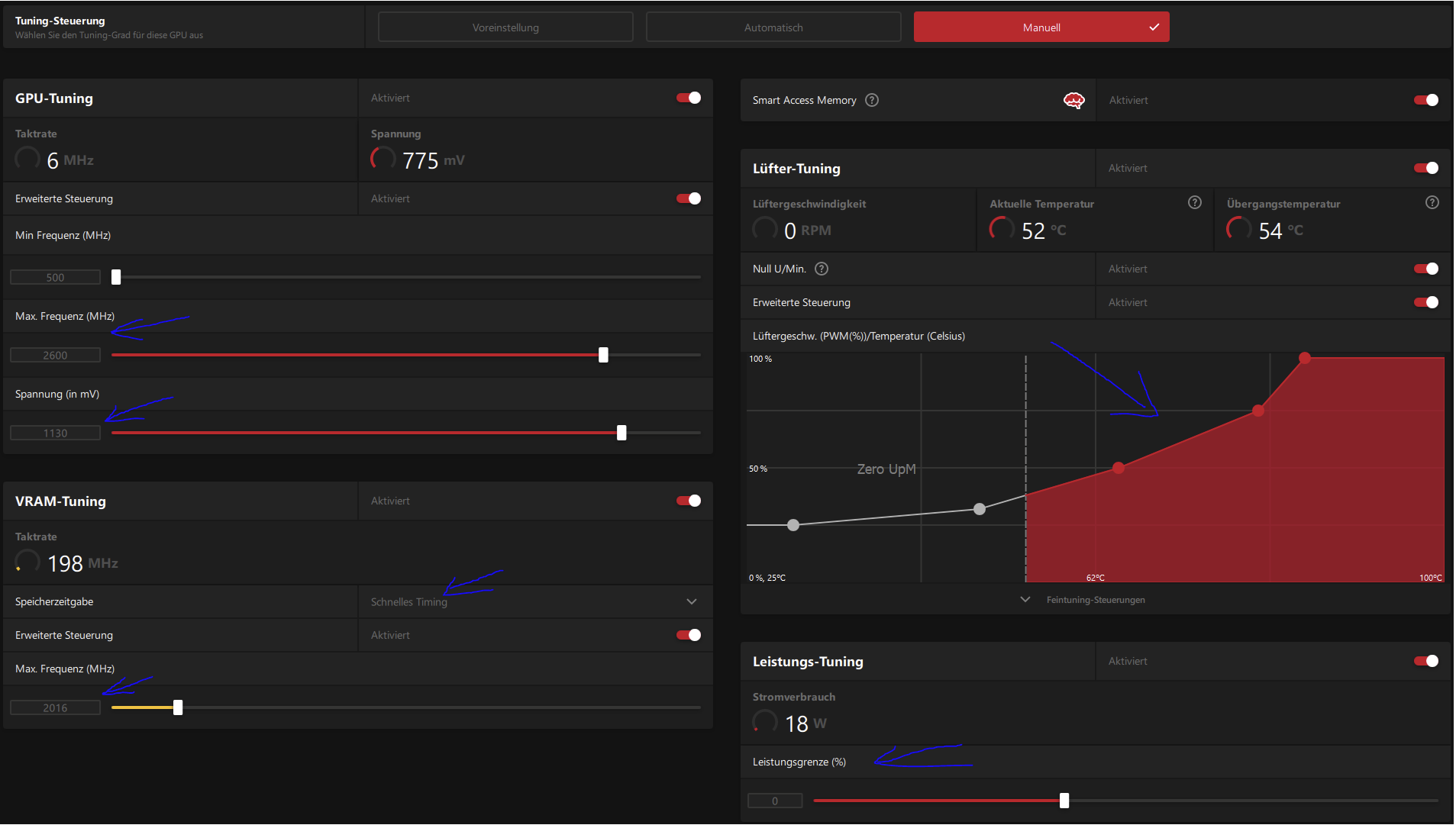Image resolution: width=1456 pixels, height=825 pixels.
Task: Click the GPU Max. Frequenz slider handle
Action: click(x=603, y=355)
